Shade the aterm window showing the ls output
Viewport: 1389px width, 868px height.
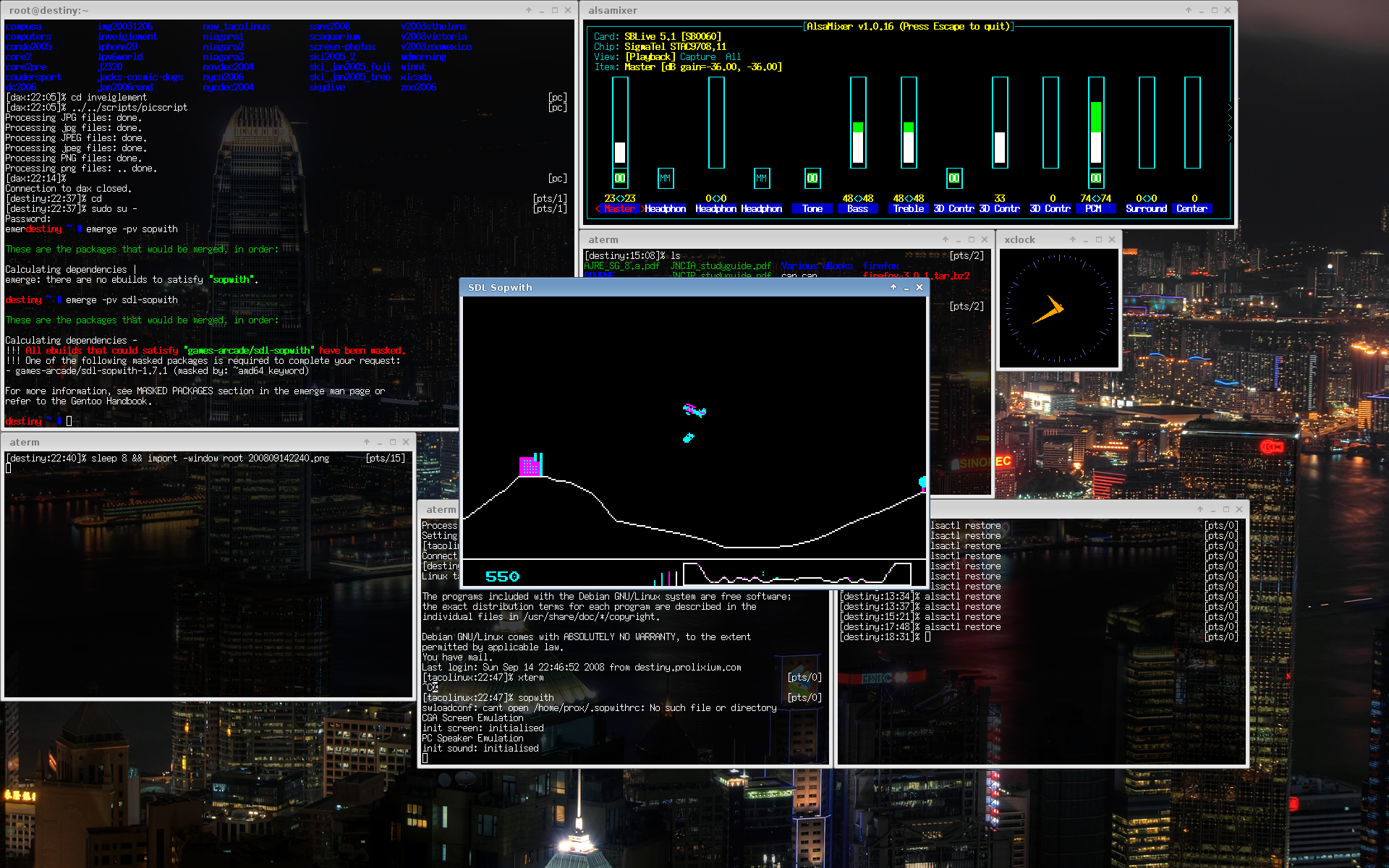pyautogui.click(x=946, y=239)
